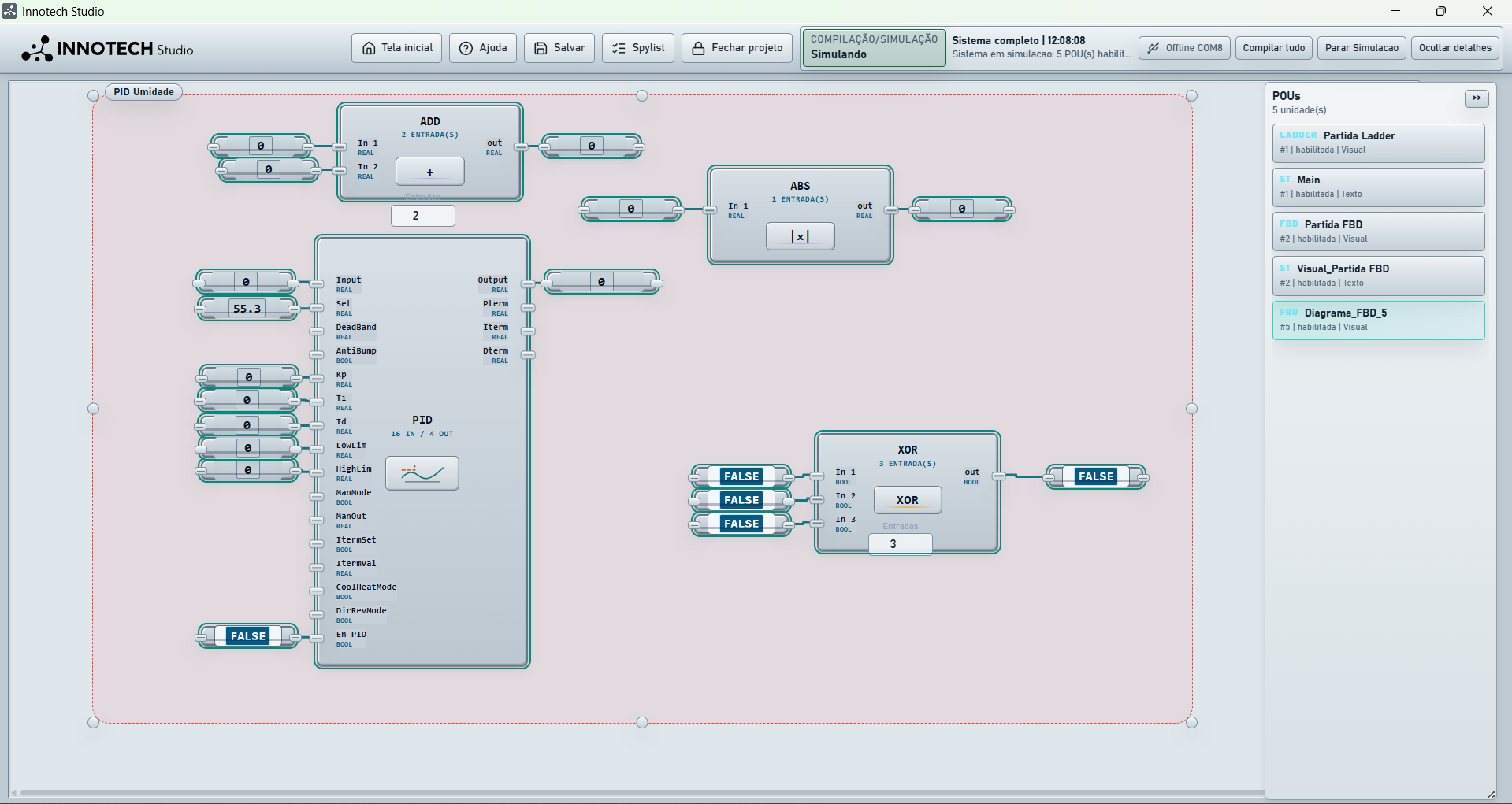Viewport: 1512px width, 804px height.
Task: Click the PID Ti value node
Action: coord(247,400)
